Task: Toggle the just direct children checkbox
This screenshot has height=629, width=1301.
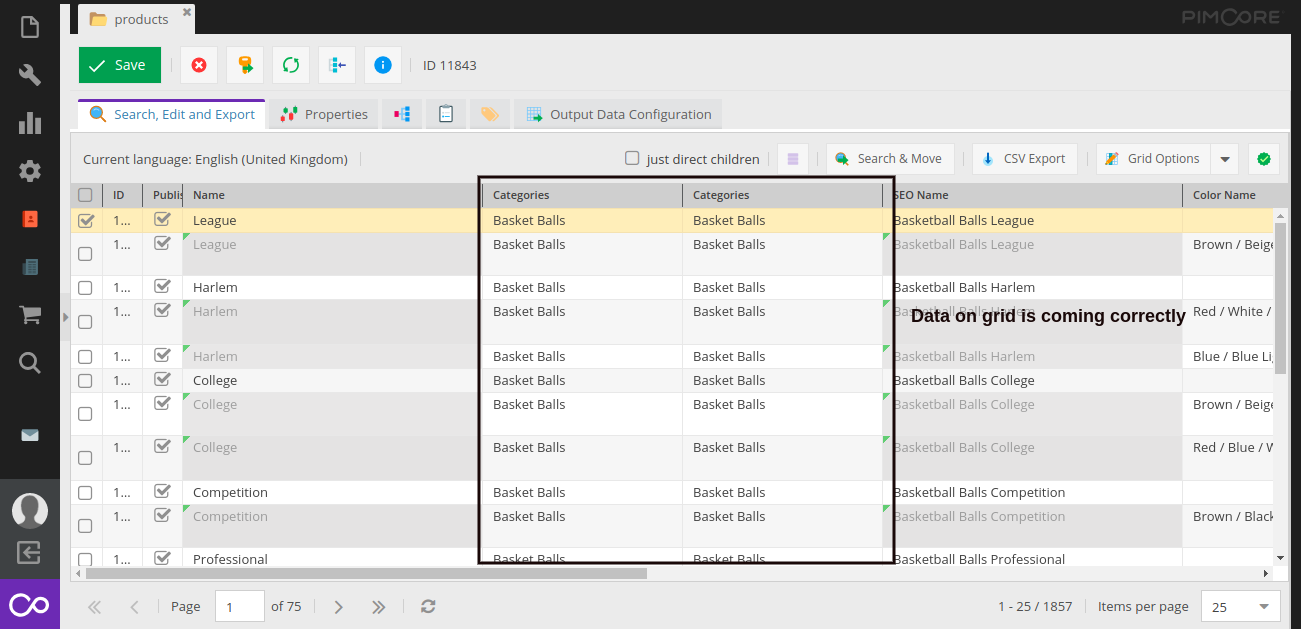Action: click(x=632, y=158)
